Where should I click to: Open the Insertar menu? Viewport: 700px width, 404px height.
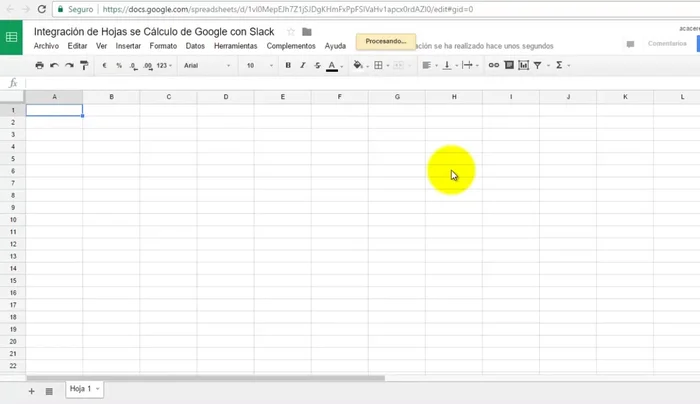128,46
